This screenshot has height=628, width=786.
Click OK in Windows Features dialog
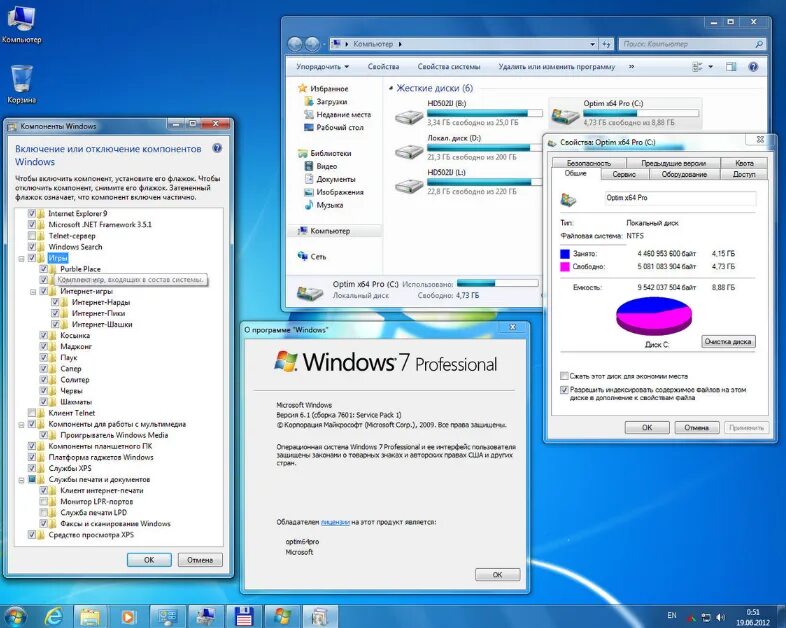[x=149, y=560]
